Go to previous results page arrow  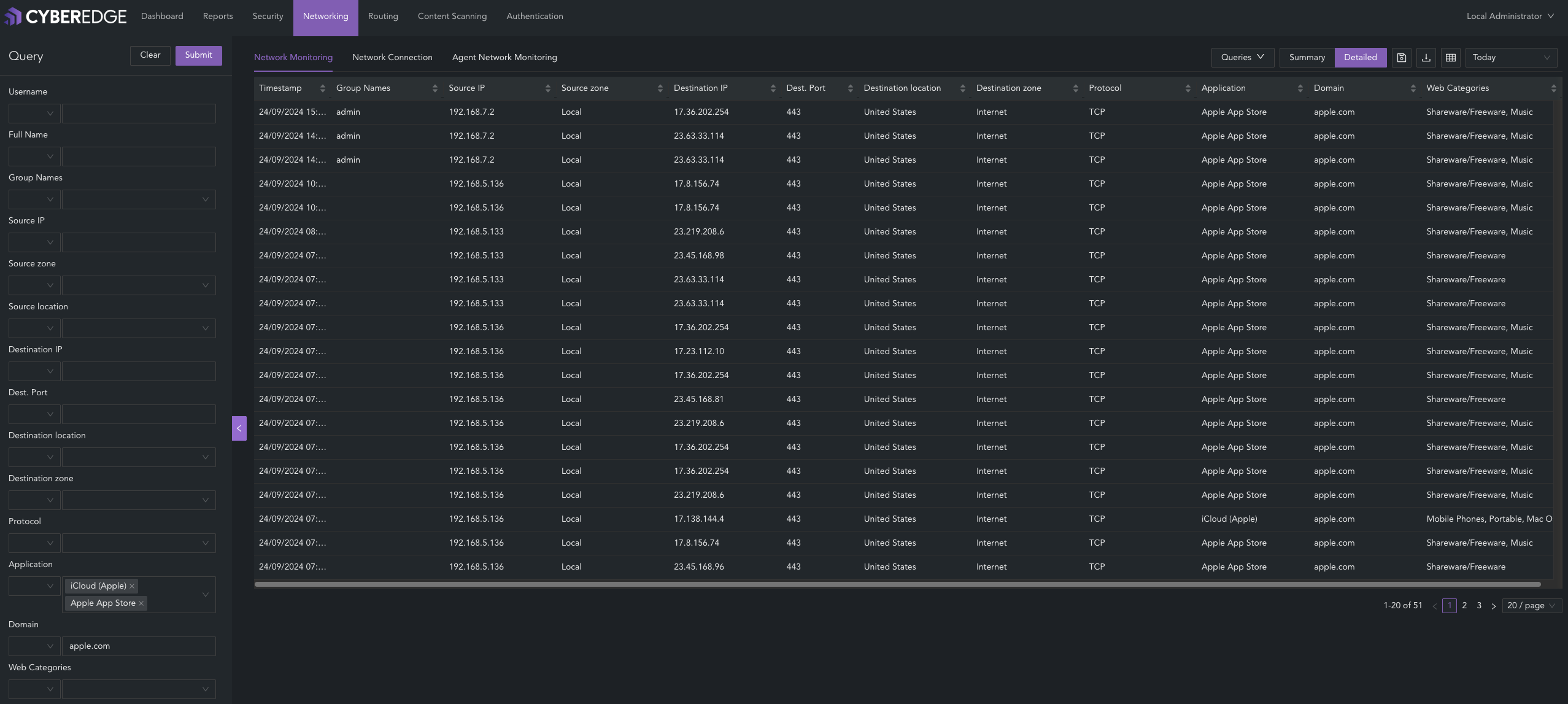pyautogui.click(x=1434, y=606)
